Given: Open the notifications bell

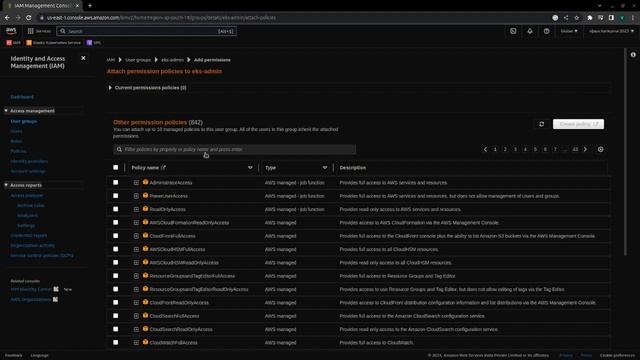Looking at the screenshot, I should point(530,31).
